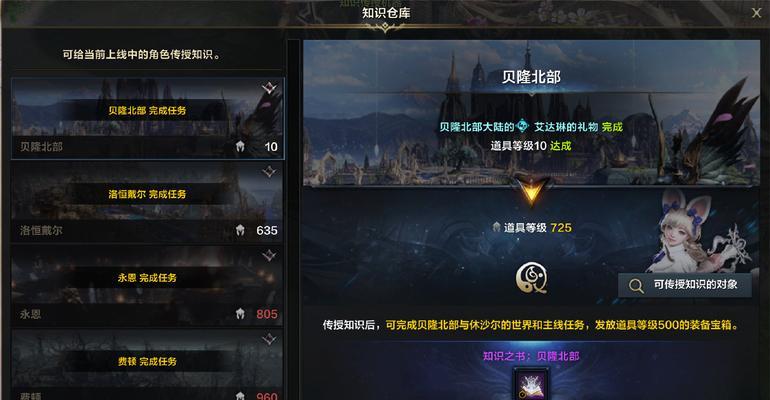Click the diamond marker on 贝隆北部 card
Viewport: 770px width, 400px height.
point(269,88)
